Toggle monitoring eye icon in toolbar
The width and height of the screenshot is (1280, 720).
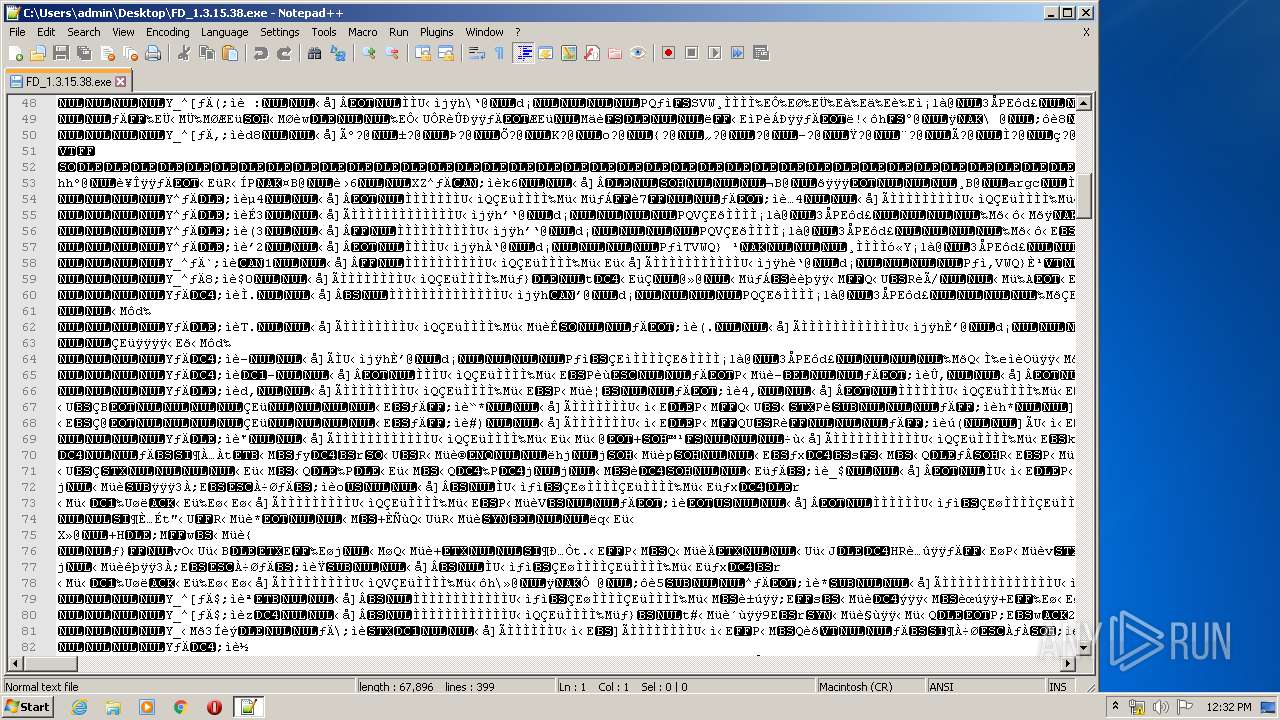pyautogui.click(x=637, y=53)
